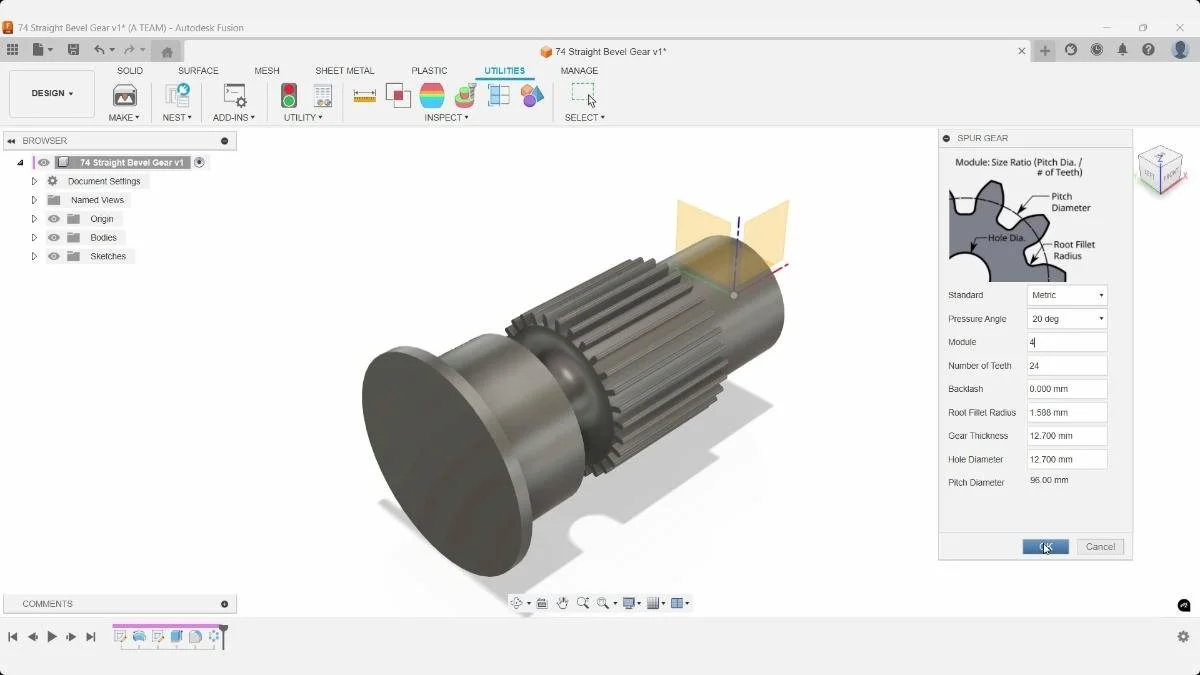Click the Component Color Cycling icon
1200x675 pixels.
(499, 96)
